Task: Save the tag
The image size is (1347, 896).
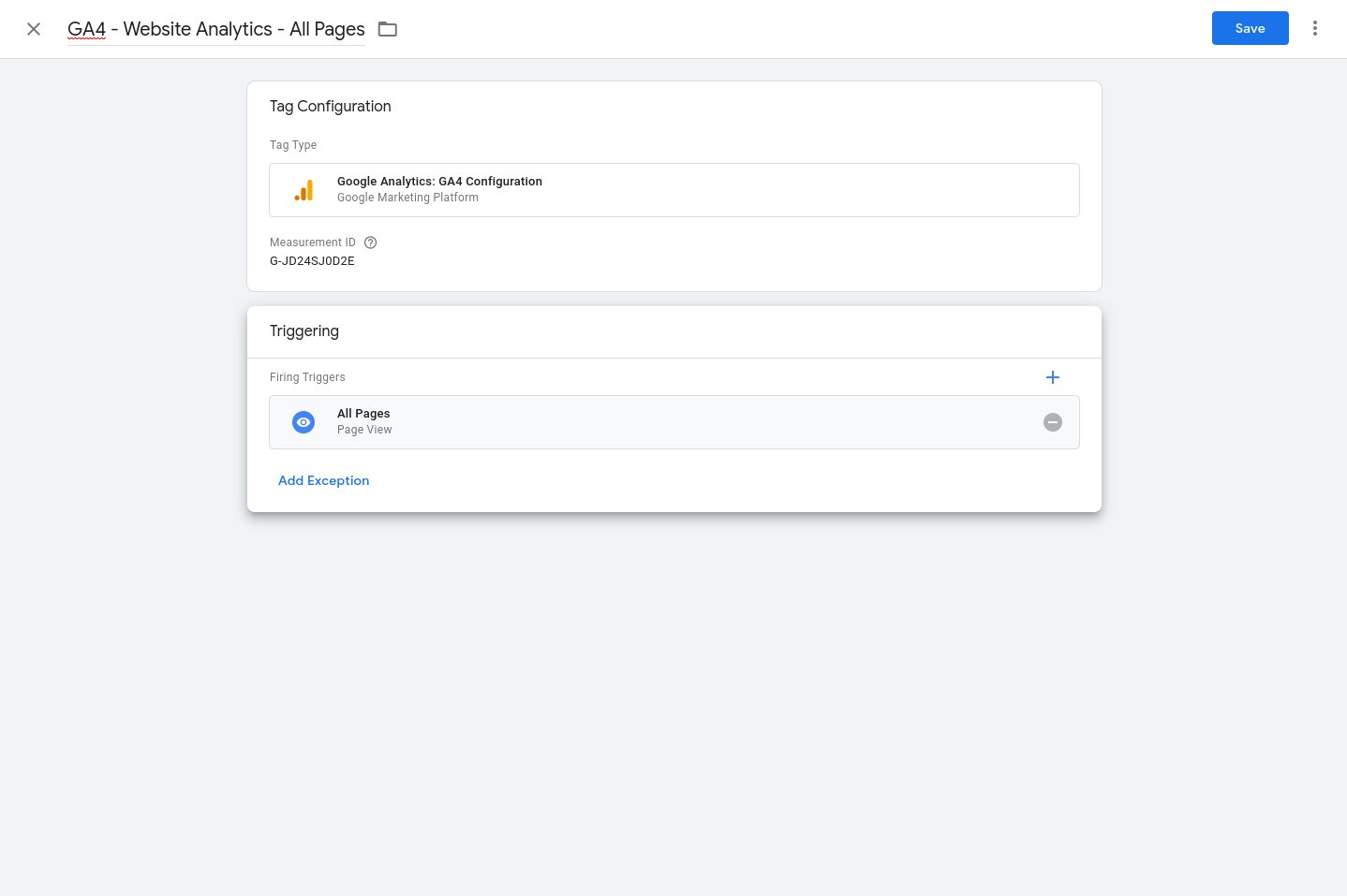Action: tap(1250, 28)
